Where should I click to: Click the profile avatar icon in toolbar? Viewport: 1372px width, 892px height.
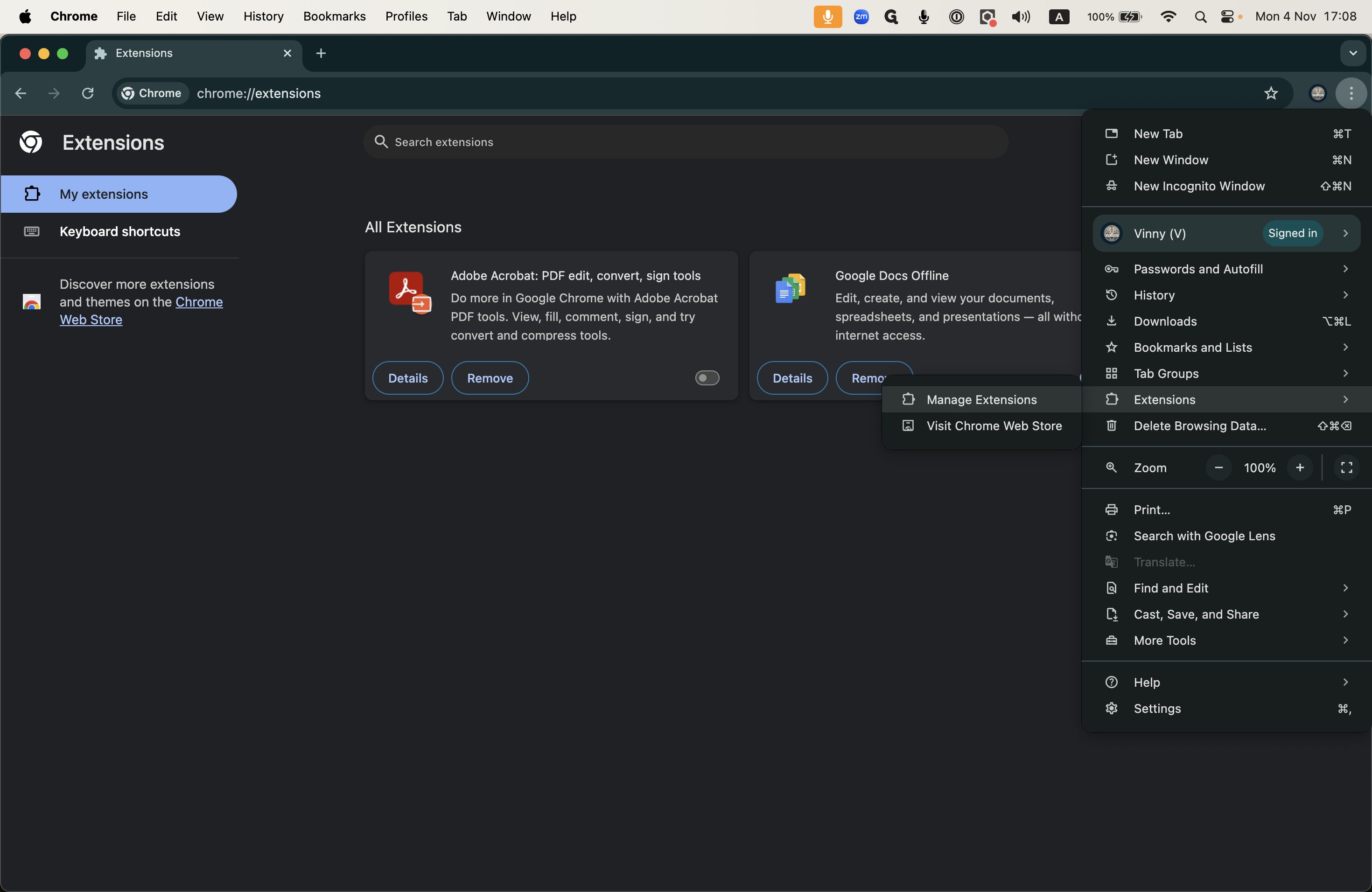point(1317,93)
